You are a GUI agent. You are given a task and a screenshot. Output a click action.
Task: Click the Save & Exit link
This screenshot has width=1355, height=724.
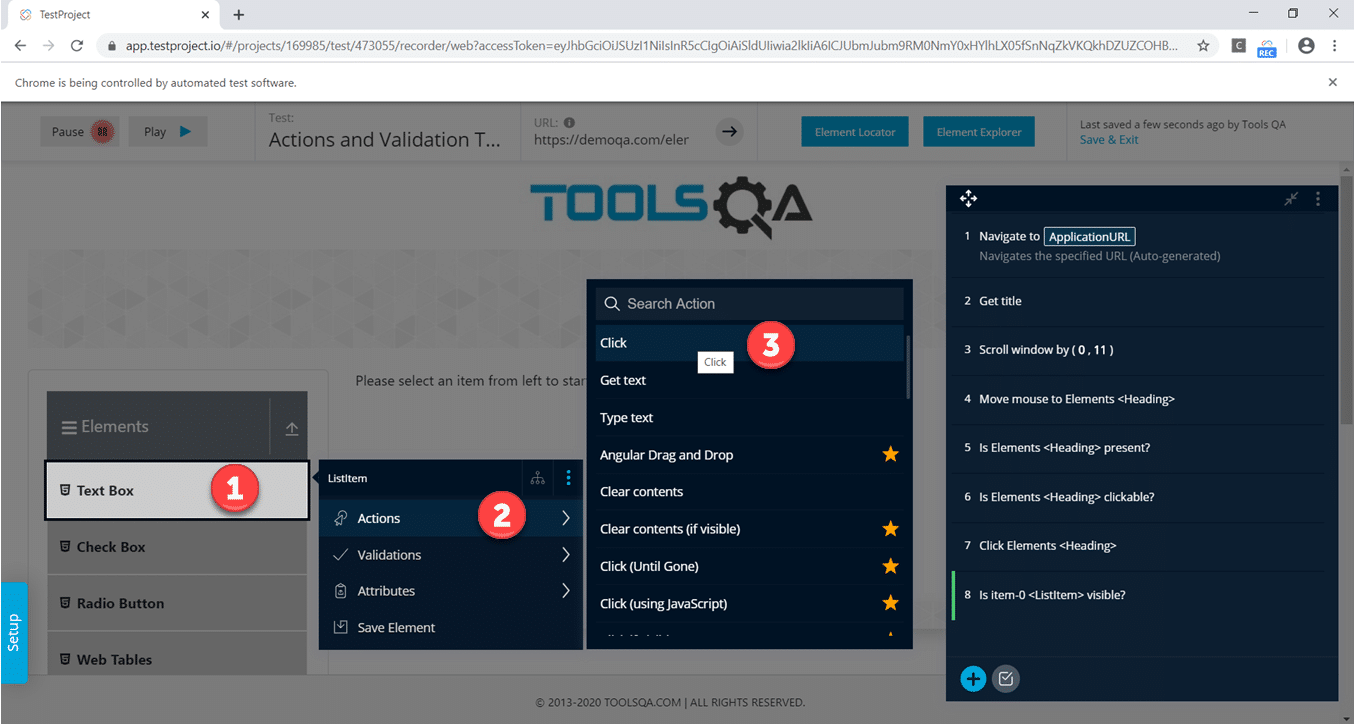point(1110,139)
